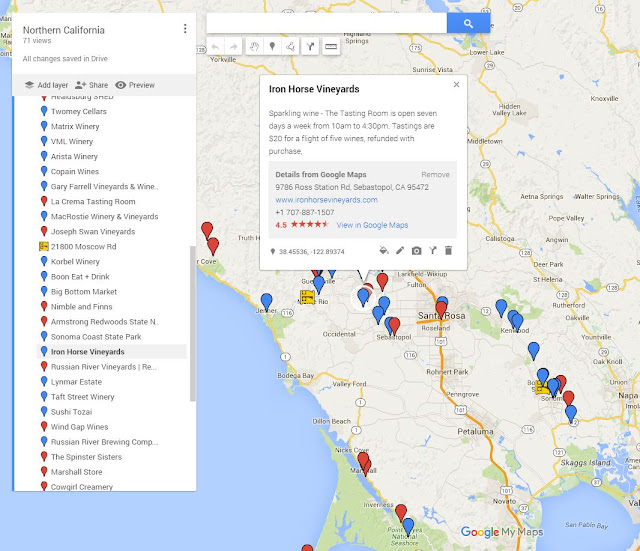640x551 pixels.
Task: Click the style paint bucket icon in info window
Action: coord(384,251)
